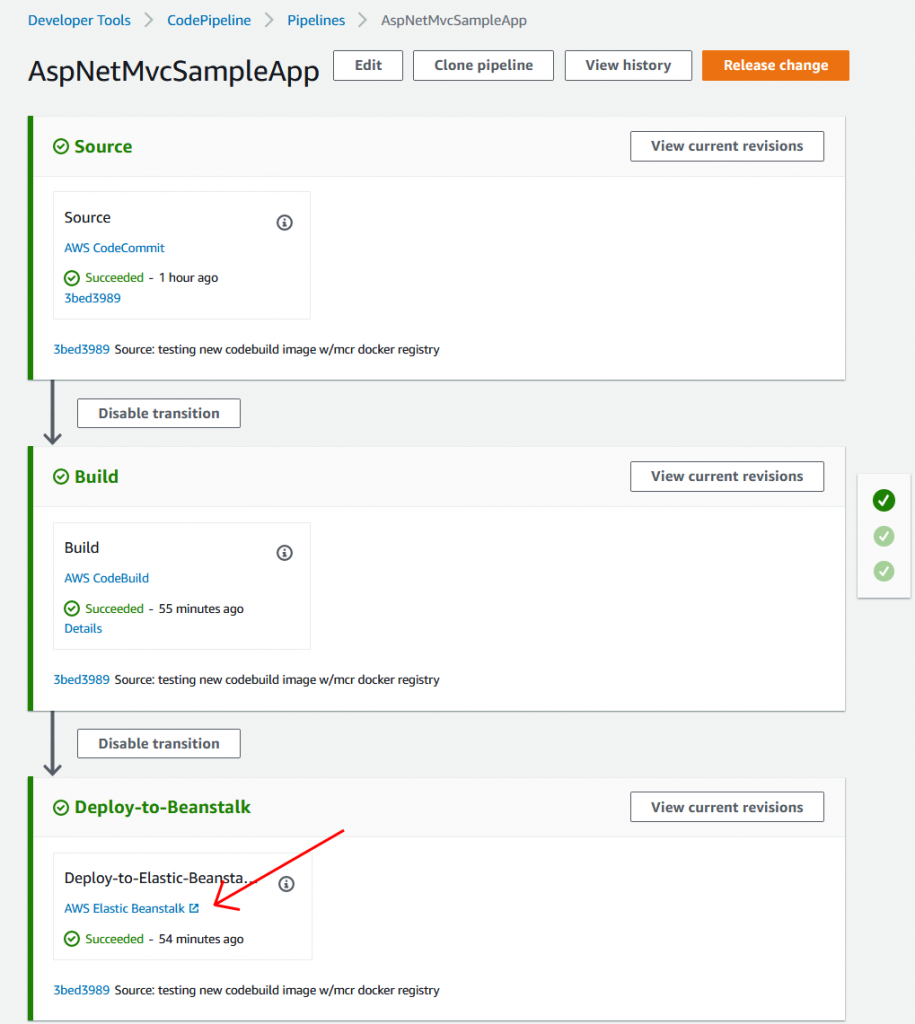Screen dimensions: 915x1024
Task: Disable transition between Source and Build
Action: 159,413
